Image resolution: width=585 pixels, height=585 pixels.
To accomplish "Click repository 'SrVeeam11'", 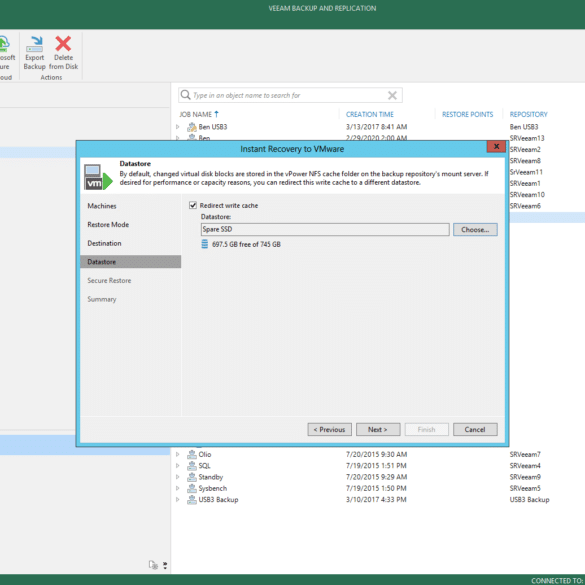I will (526, 172).
